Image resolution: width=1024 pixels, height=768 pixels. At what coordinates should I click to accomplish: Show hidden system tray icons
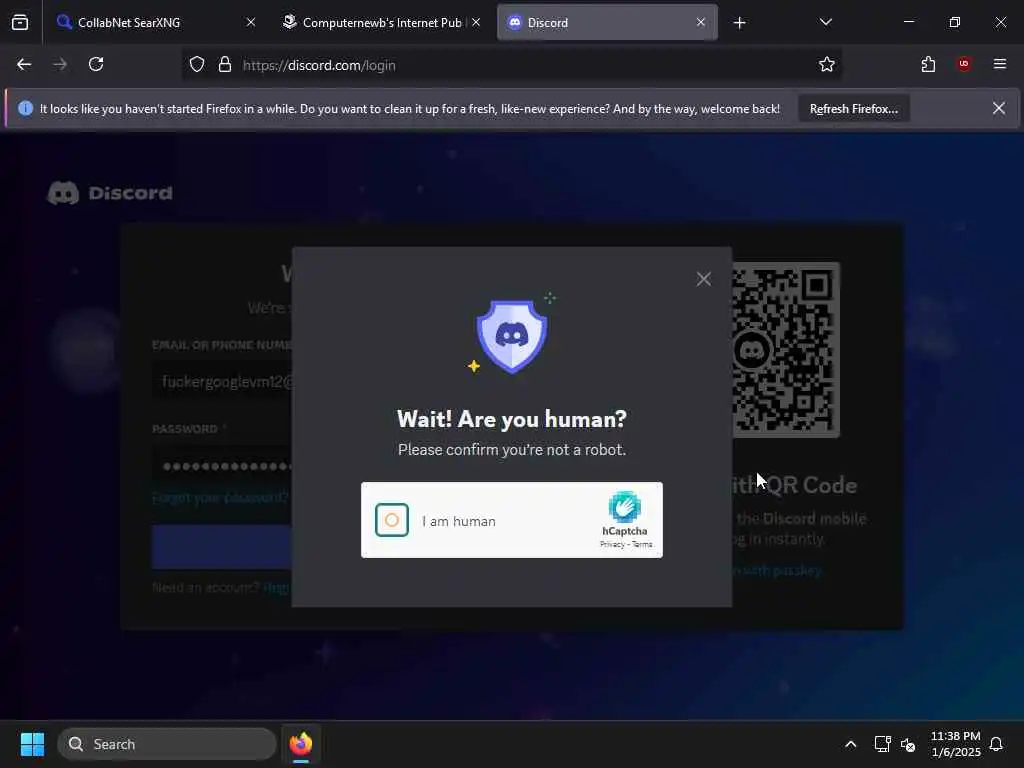850,744
